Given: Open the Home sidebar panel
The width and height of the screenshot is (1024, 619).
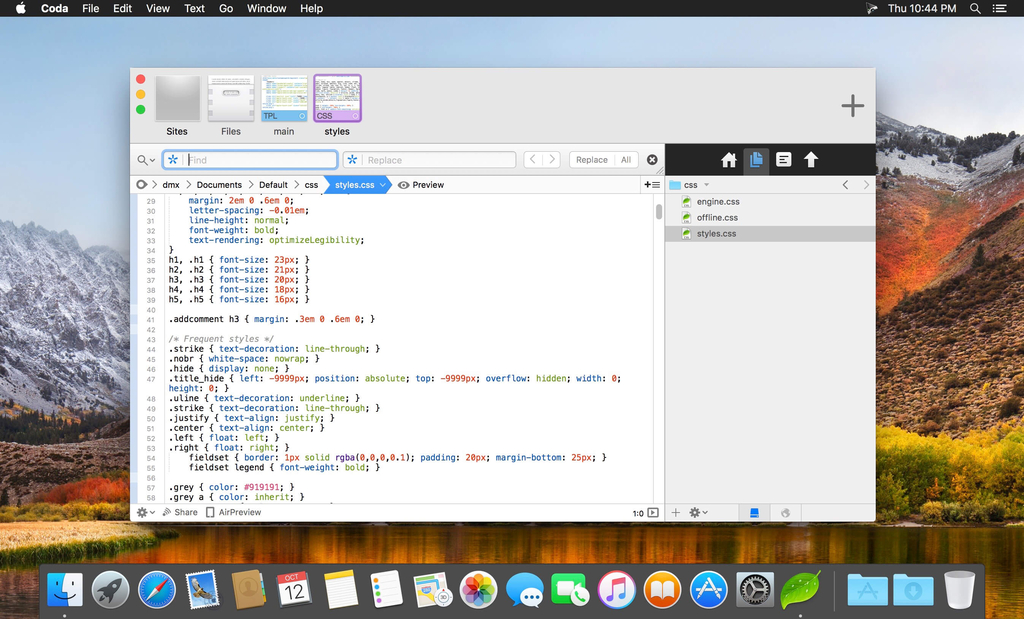Looking at the screenshot, I should coord(729,160).
